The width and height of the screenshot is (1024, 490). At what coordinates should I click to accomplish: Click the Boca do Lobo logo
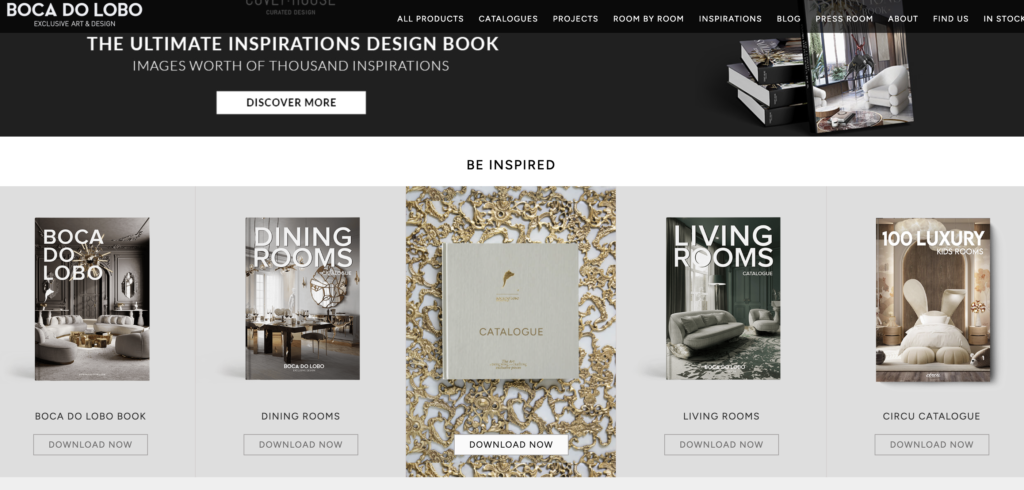(74, 13)
